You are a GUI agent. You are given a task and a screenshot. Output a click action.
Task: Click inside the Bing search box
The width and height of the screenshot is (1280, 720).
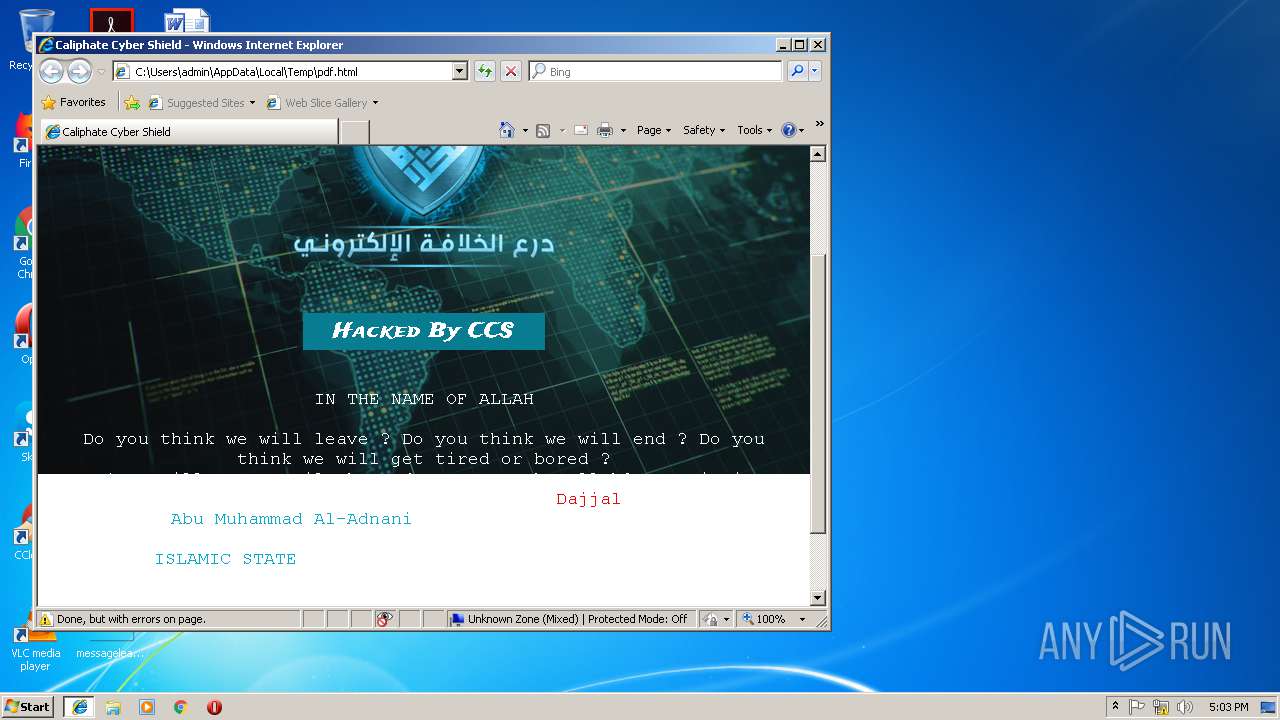click(655, 71)
